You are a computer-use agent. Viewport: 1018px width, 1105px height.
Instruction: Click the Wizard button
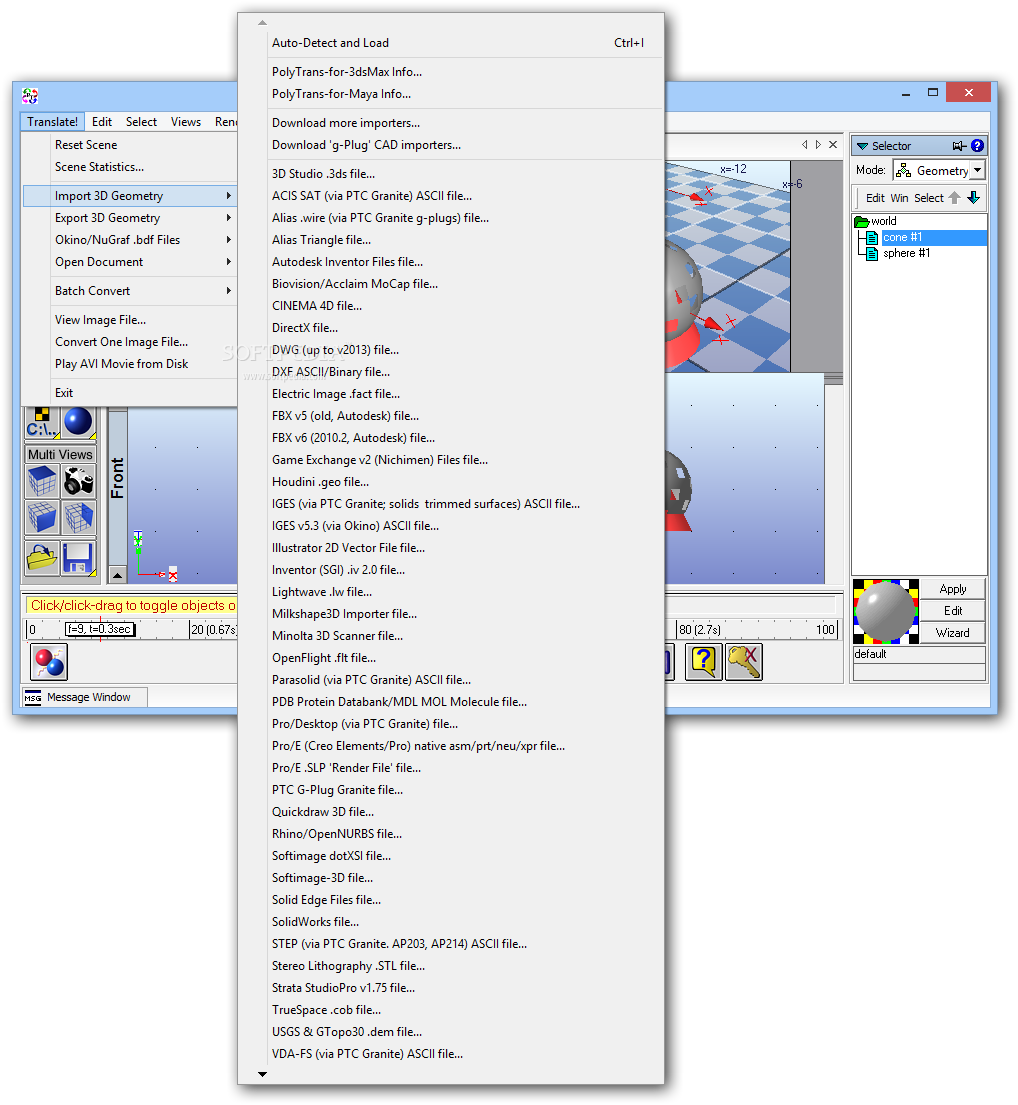[x=952, y=633]
